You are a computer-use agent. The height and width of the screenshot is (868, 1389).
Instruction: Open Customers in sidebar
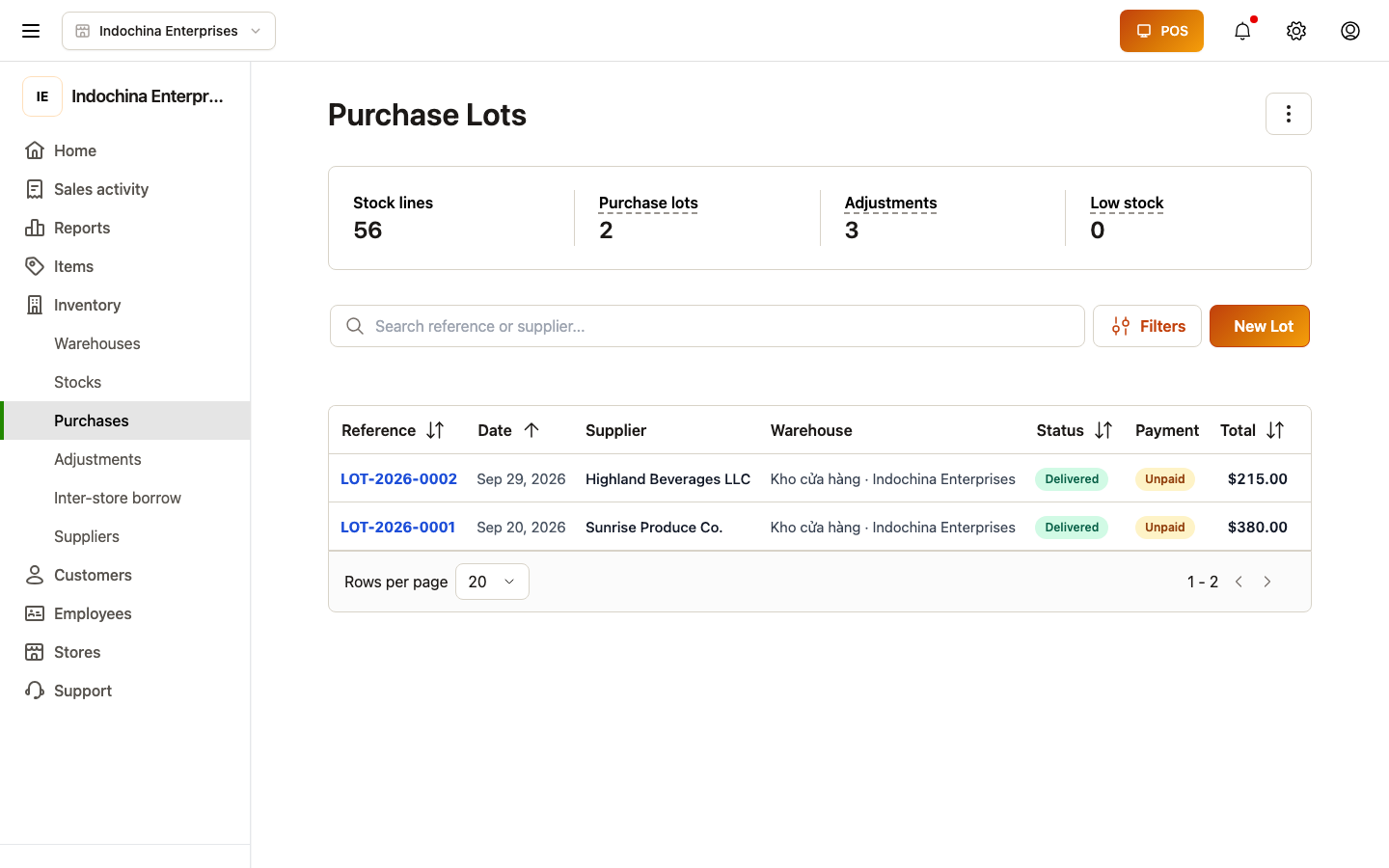125,575
